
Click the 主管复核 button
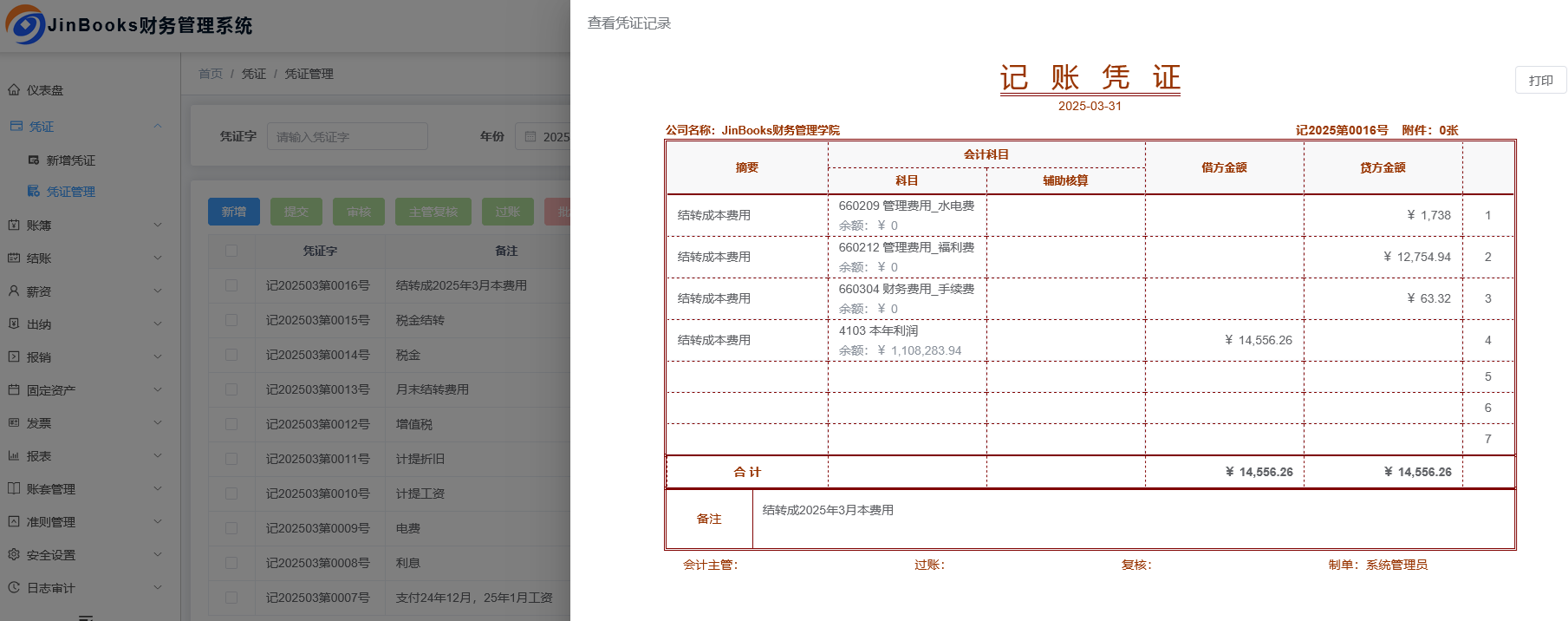(x=433, y=212)
